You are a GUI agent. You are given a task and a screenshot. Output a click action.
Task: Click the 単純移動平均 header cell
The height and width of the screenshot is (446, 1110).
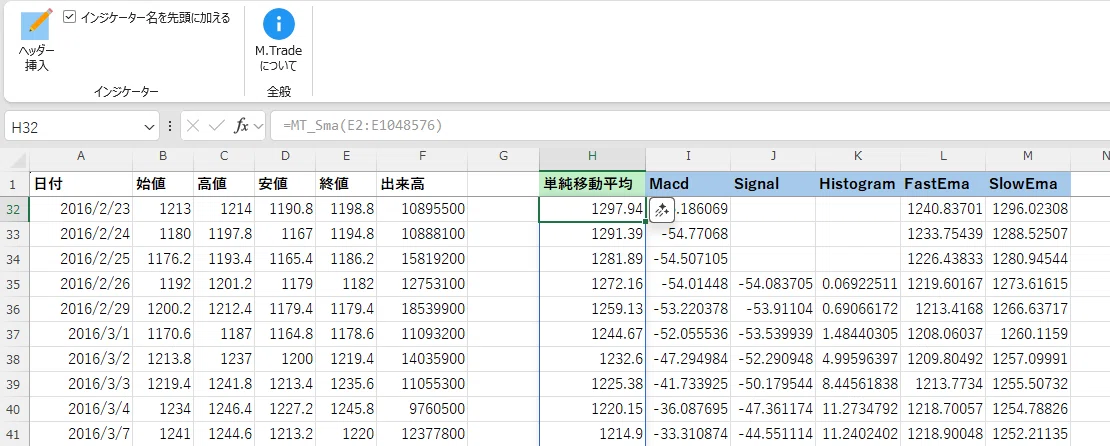coord(593,184)
